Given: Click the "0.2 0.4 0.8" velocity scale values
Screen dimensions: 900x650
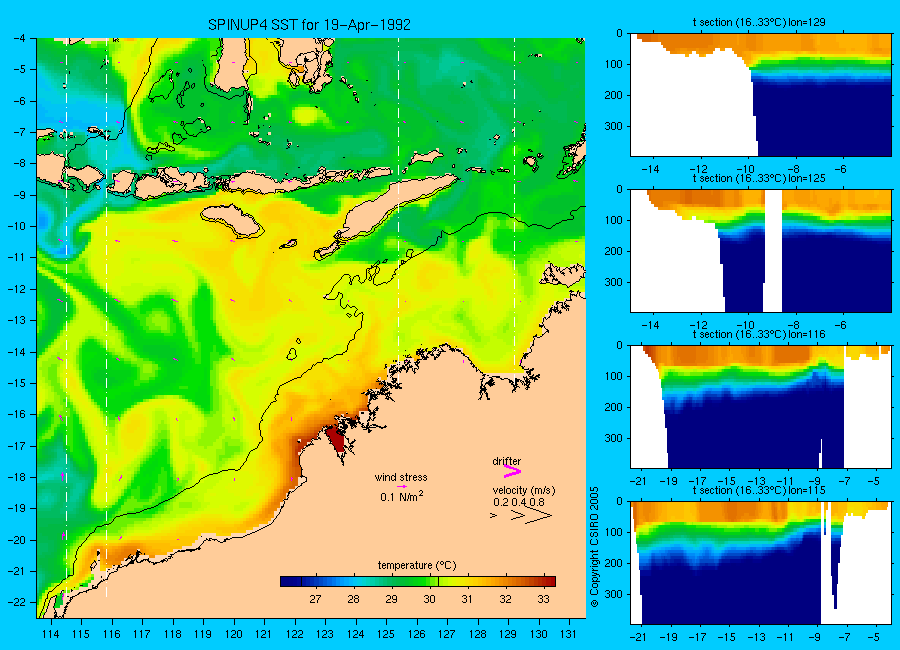Looking at the screenshot, I should [x=519, y=502].
